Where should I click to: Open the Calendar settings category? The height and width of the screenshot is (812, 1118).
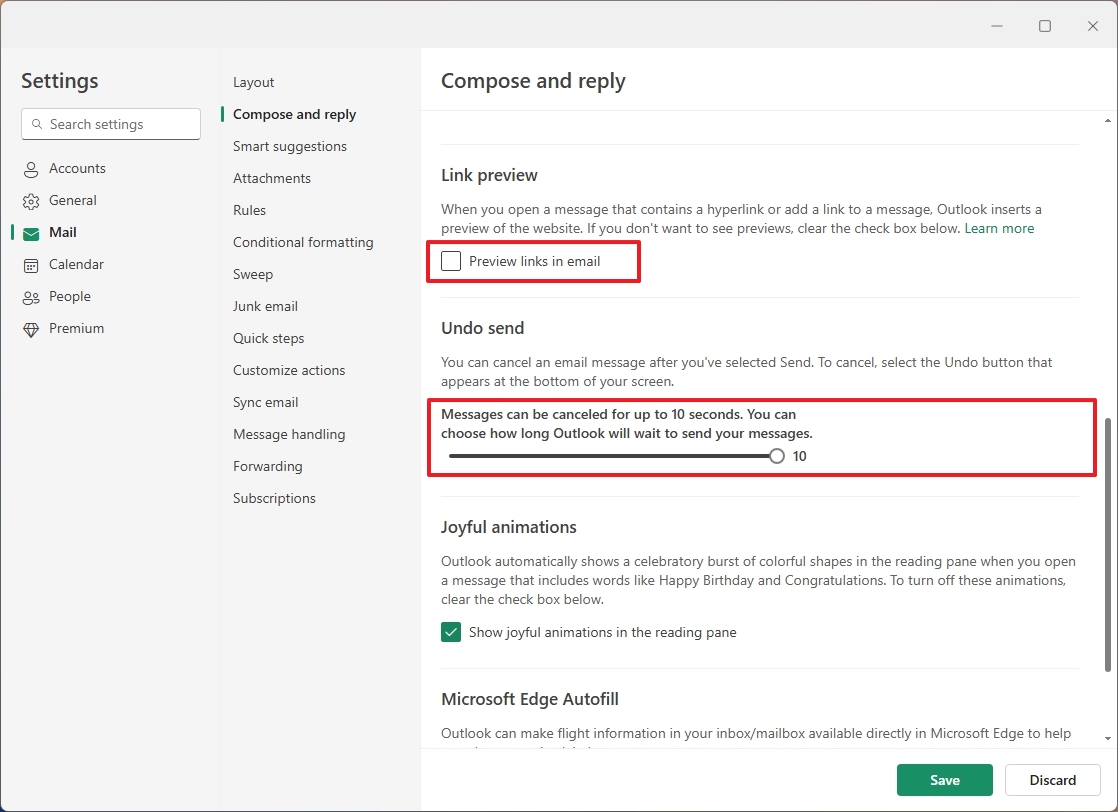tap(76, 264)
